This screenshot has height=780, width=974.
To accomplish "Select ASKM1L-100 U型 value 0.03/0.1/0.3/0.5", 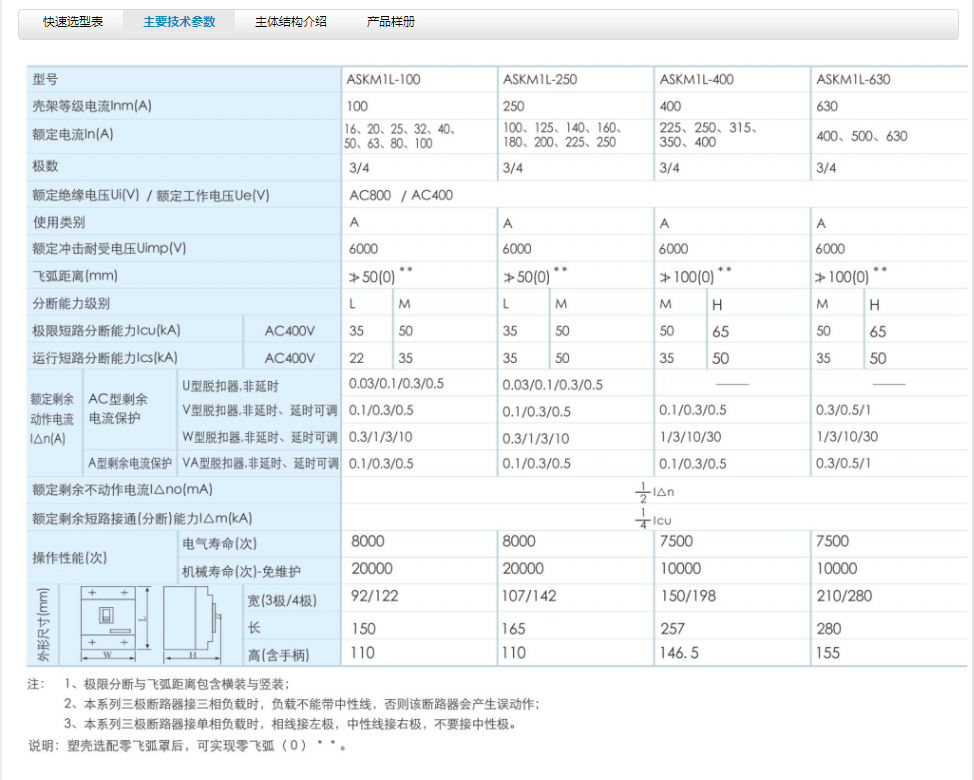I will click(396, 383).
